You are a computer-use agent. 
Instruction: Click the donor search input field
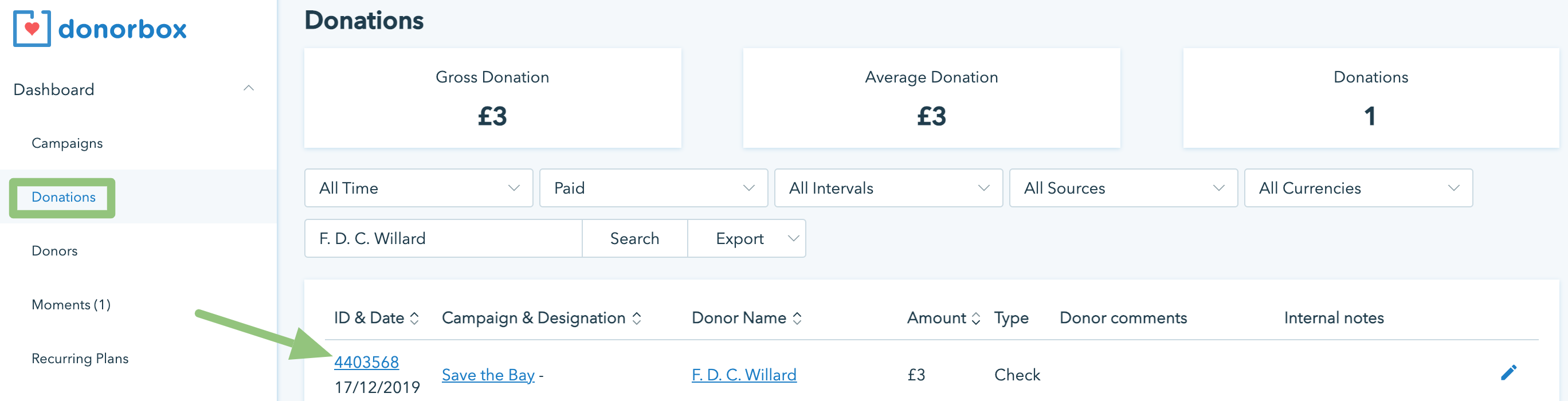[443, 238]
